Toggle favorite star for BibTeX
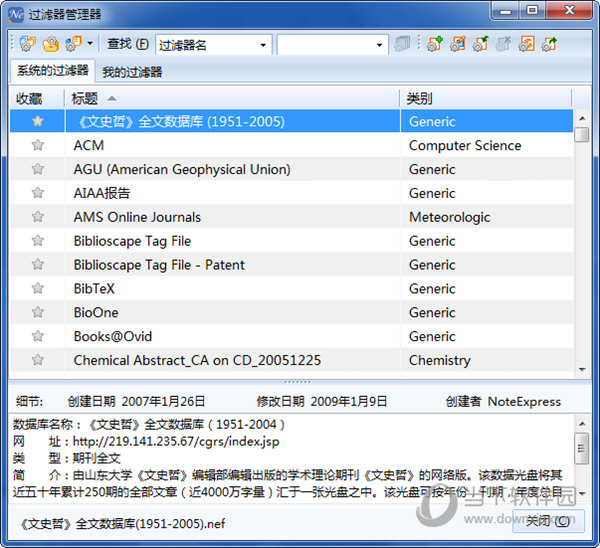 point(38,288)
